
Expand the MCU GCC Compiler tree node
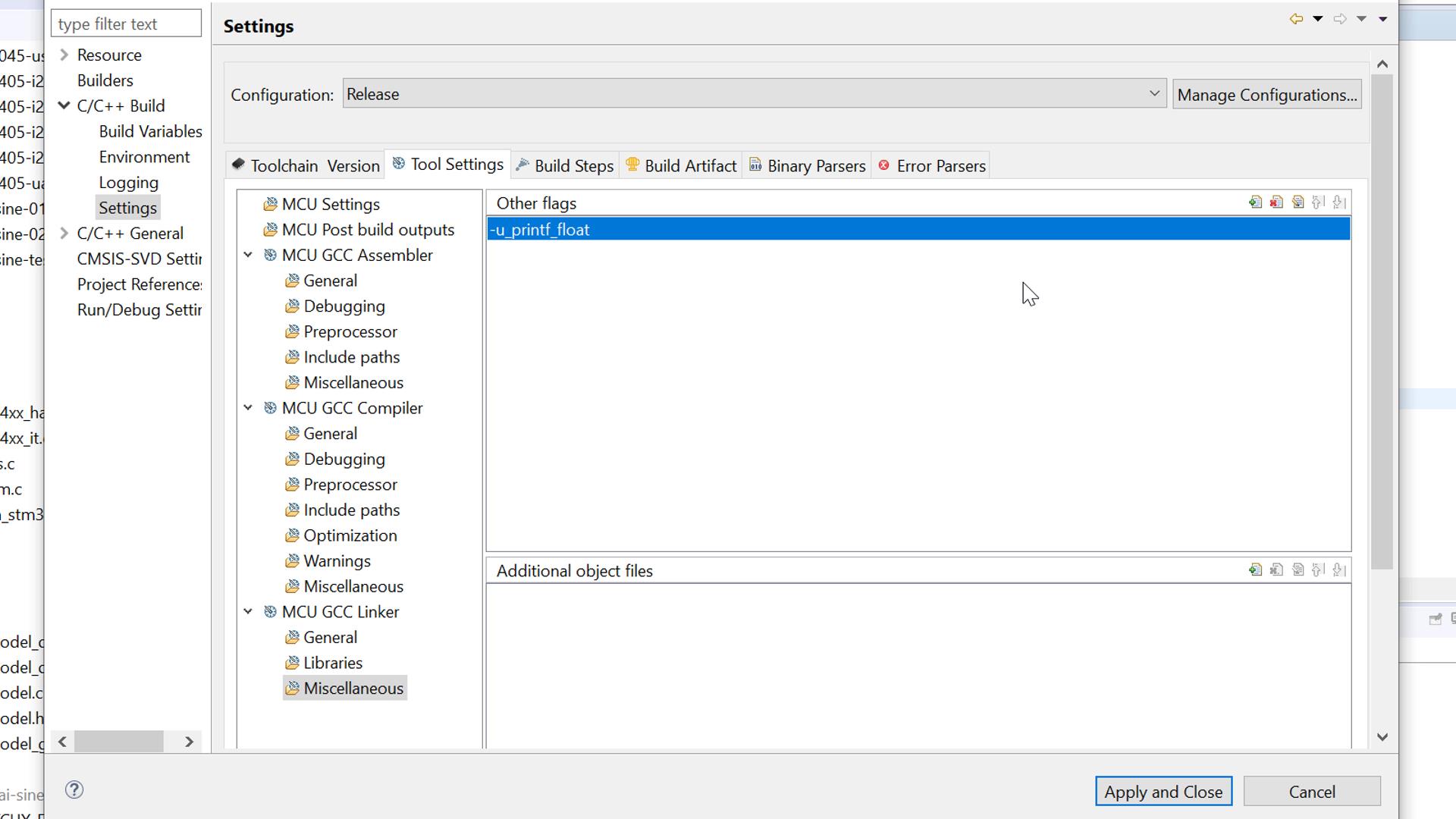coord(249,408)
